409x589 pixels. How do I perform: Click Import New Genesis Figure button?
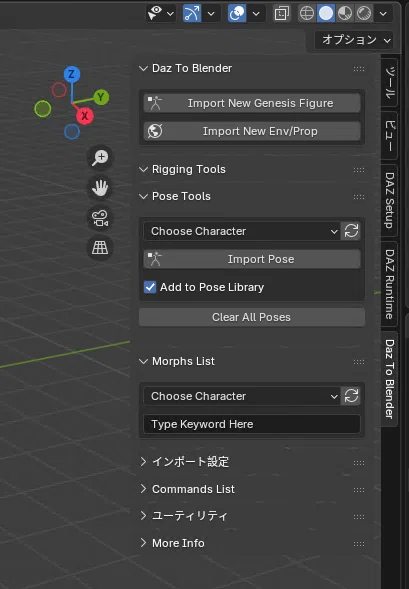[x=252, y=103]
